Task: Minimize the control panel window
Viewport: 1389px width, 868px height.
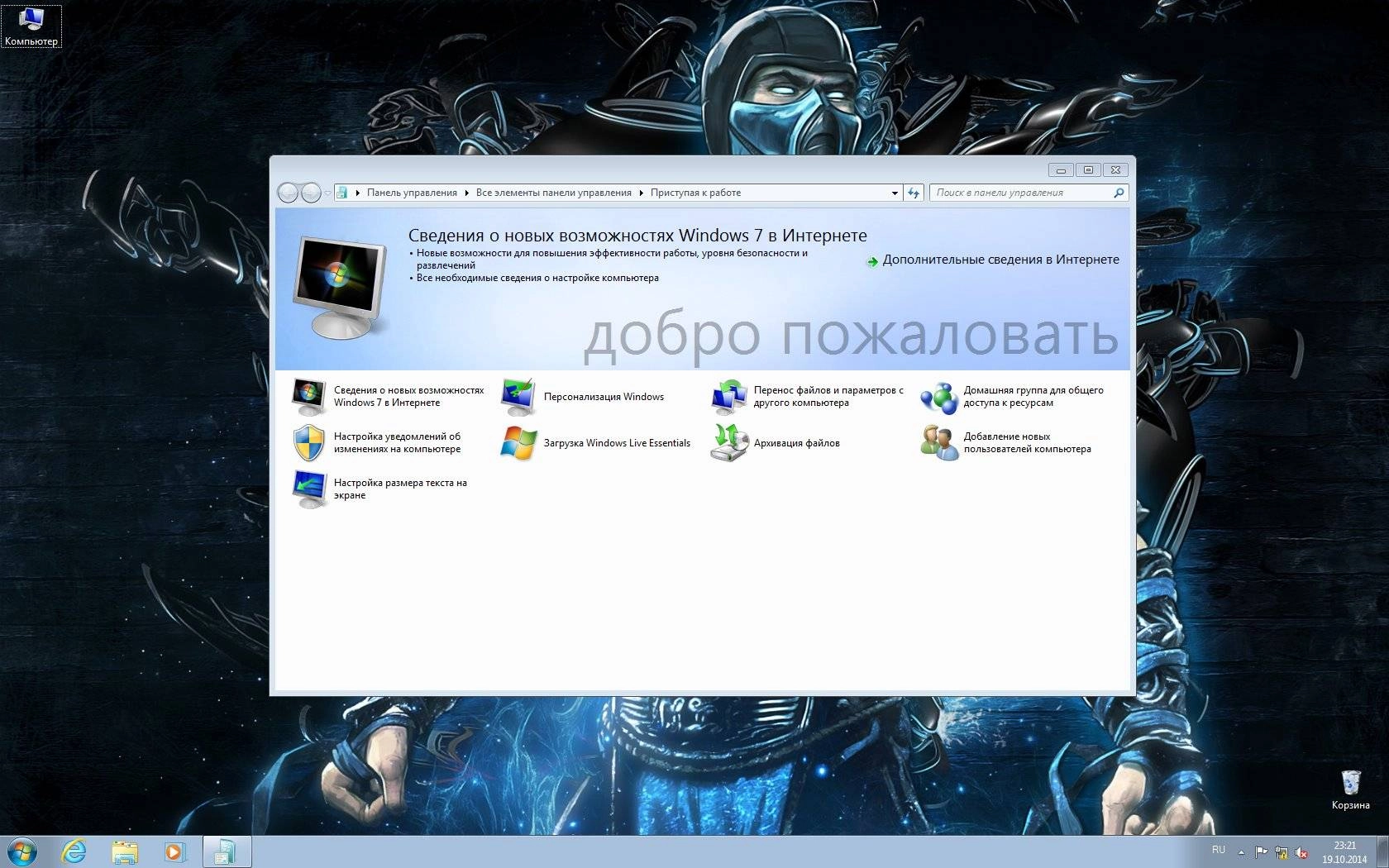Action: click(x=1061, y=170)
